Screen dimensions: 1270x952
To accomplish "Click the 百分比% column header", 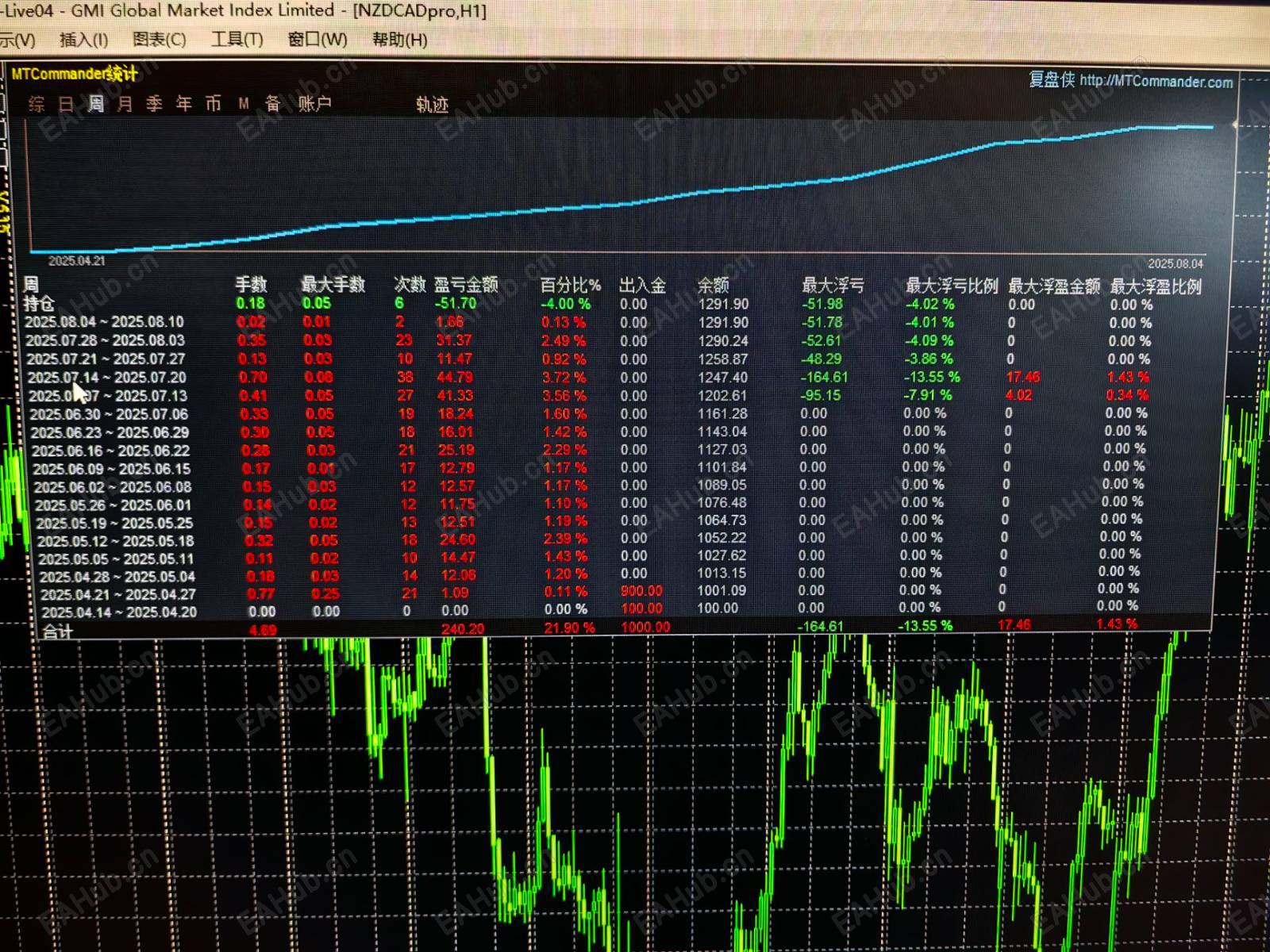I will (x=571, y=286).
